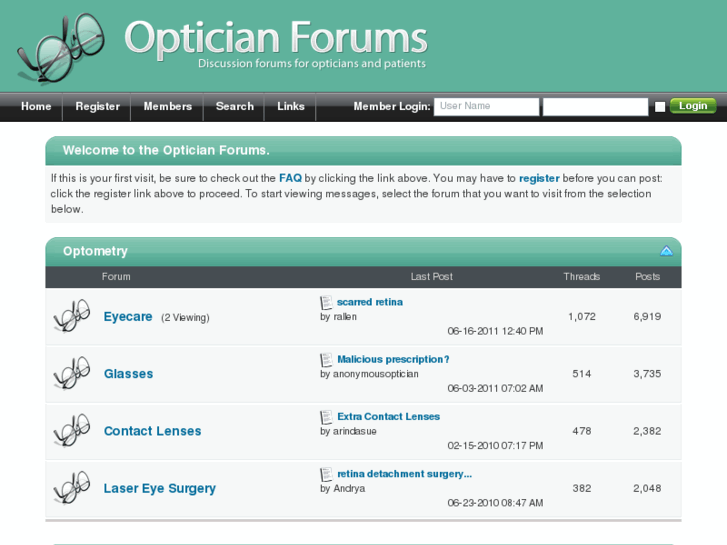This screenshot has width=727, height=545.
Task: Click the Member Login label
Action: [392, 107]
